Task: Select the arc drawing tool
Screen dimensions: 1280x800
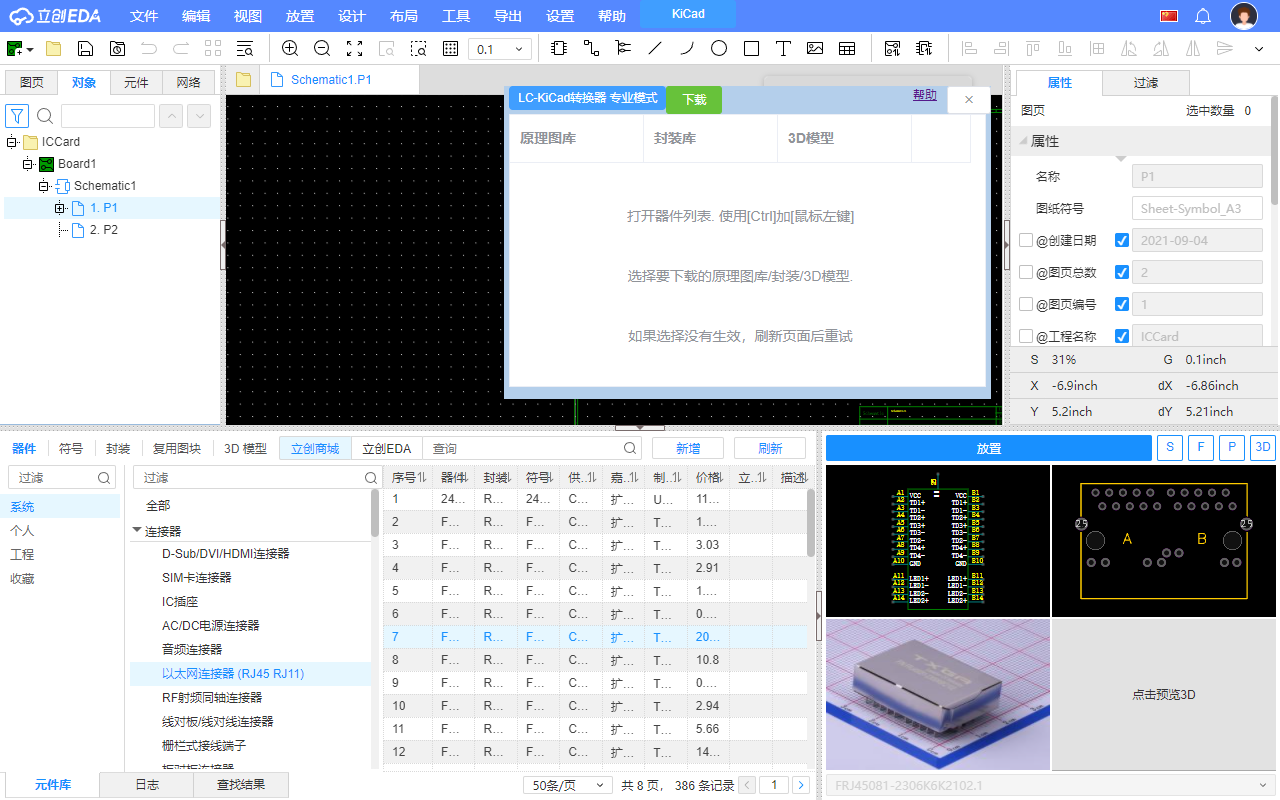Action: point(687,48)
